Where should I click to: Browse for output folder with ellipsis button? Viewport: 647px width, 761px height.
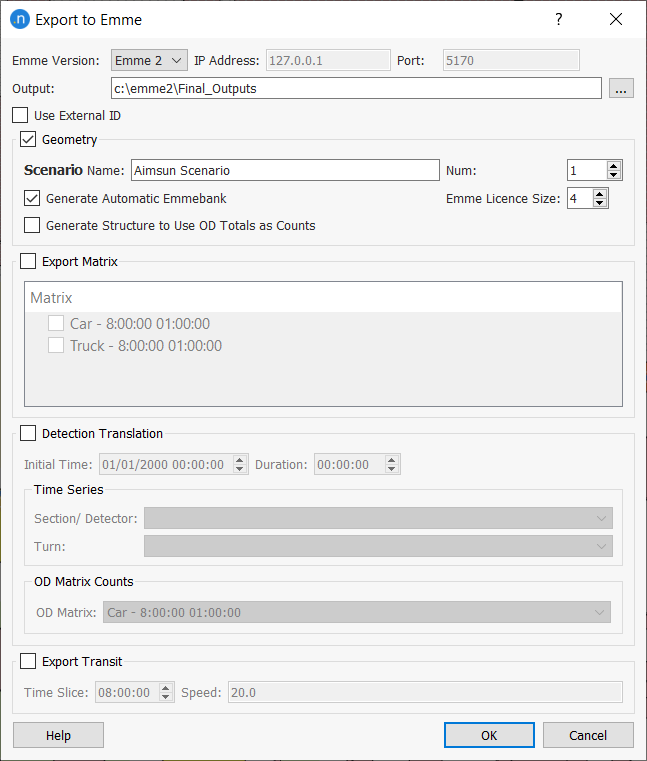pyautogui.click(x=621, y=88)
